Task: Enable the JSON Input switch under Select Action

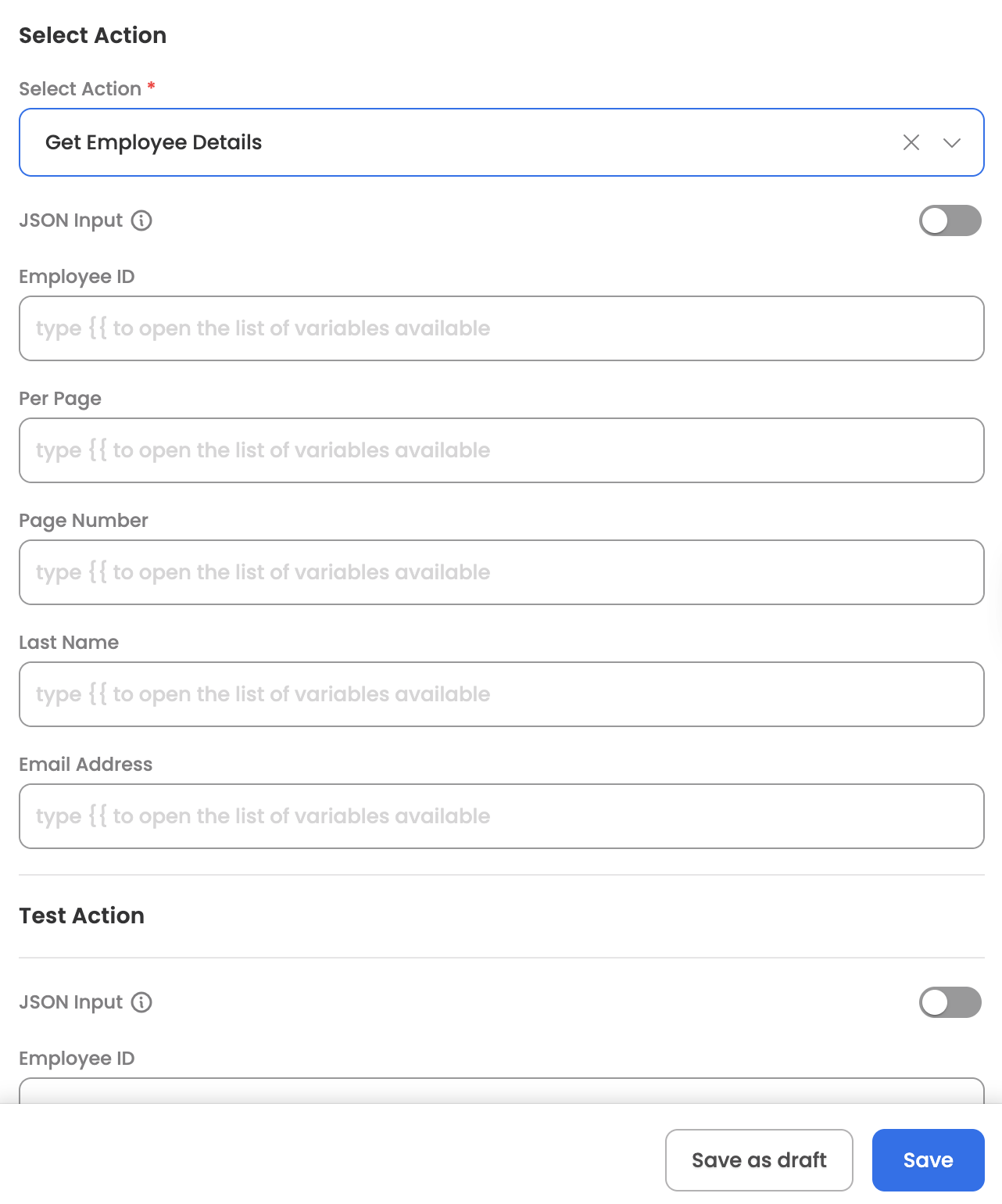Action: point(950,220)
